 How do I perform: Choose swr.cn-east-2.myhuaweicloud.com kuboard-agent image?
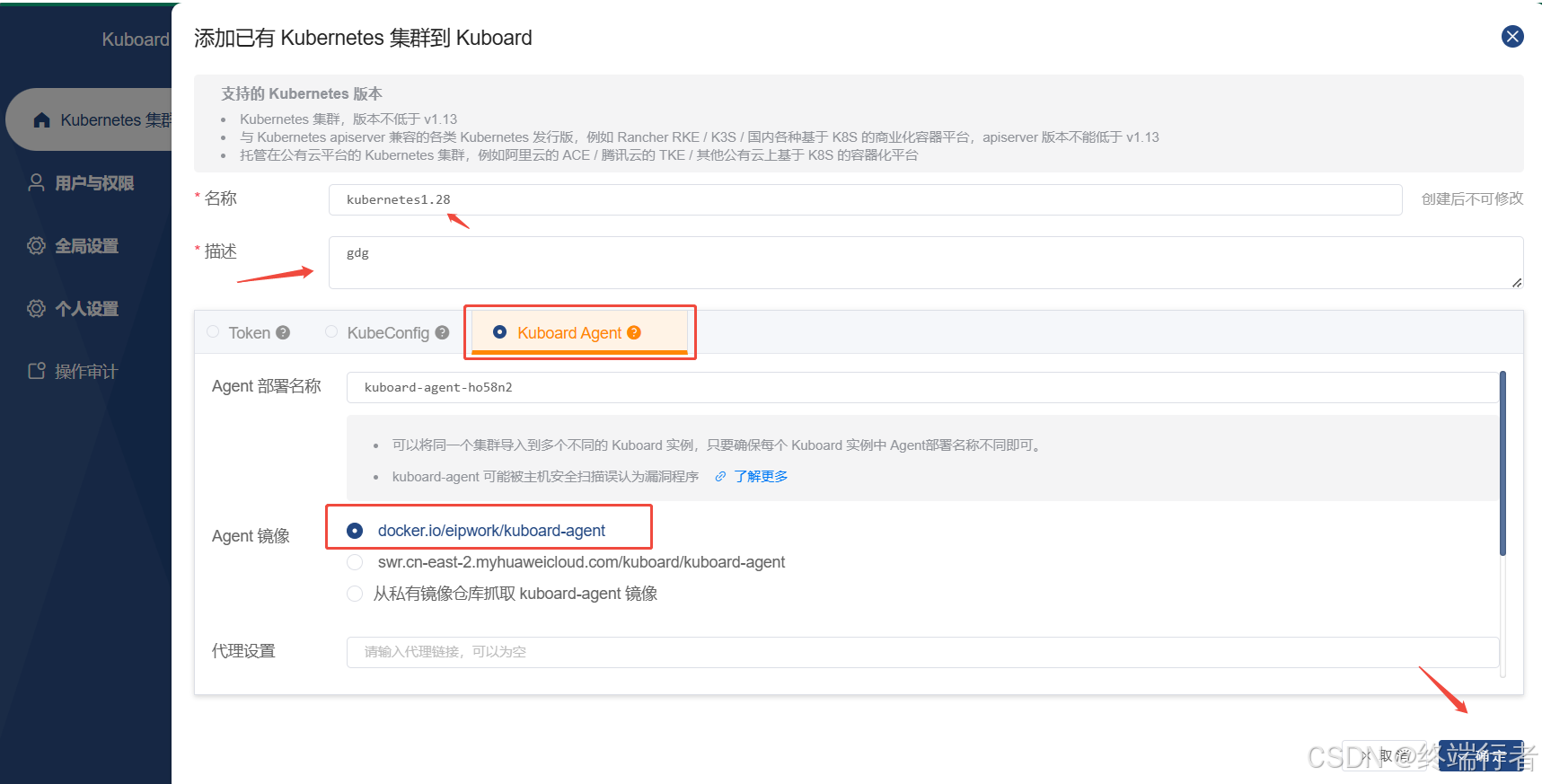(x=355, y=562)
